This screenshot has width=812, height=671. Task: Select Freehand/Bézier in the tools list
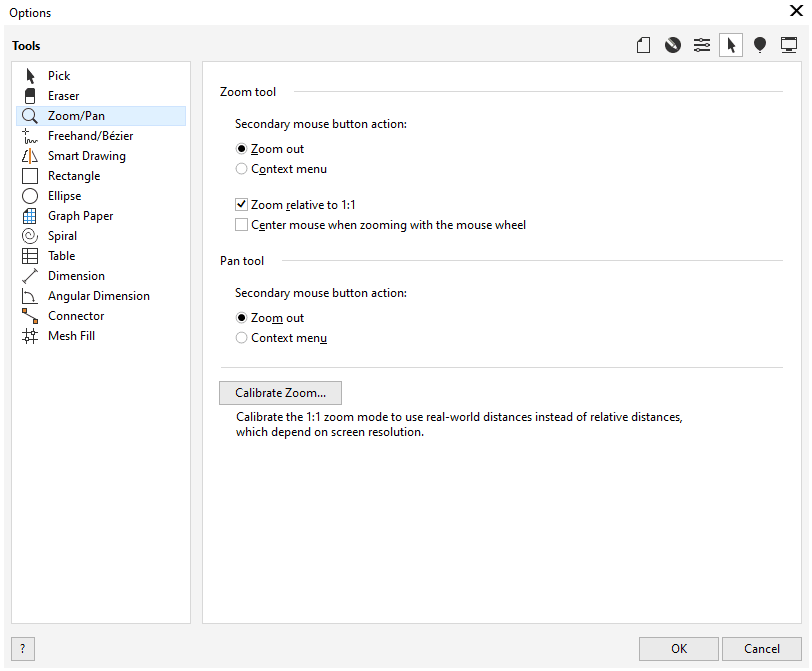(x=90, y=136)
